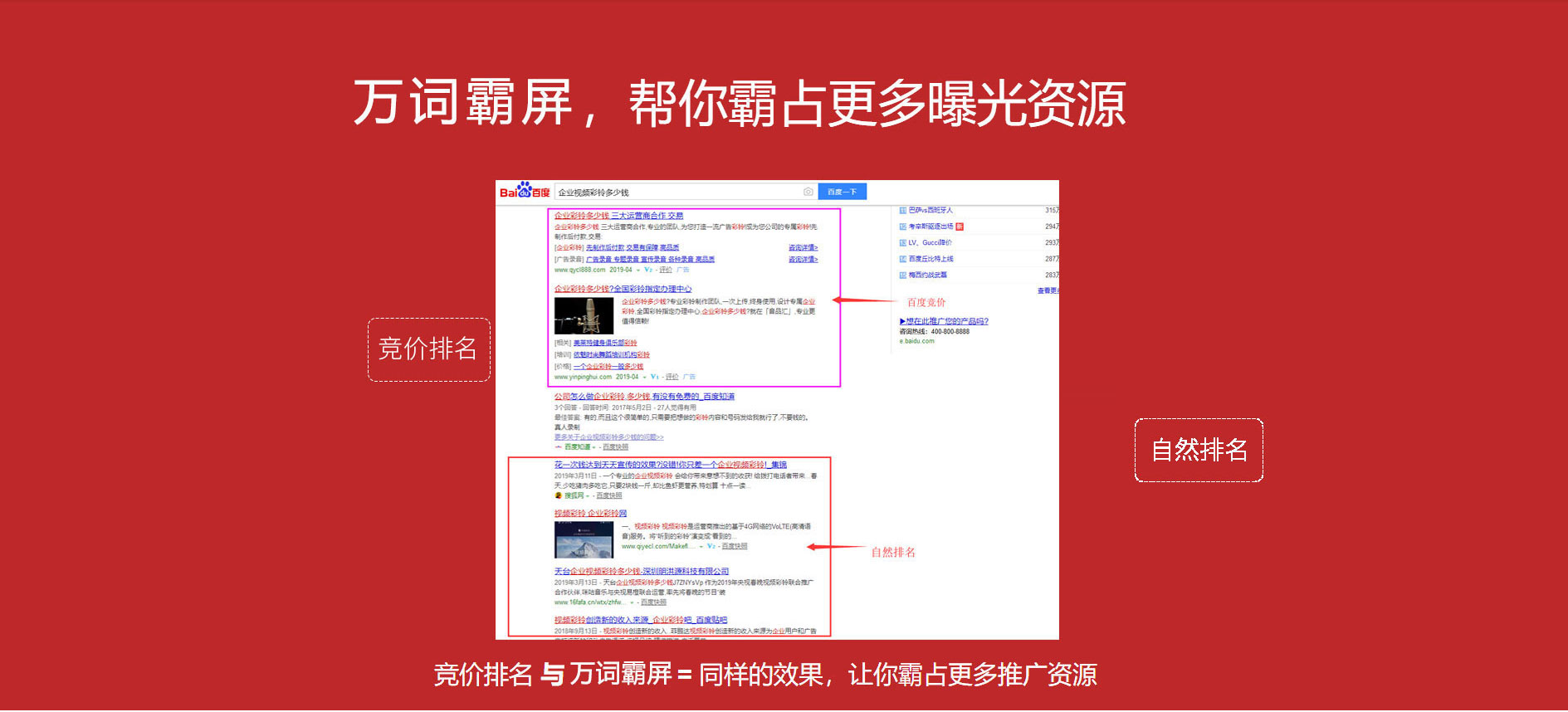1568x712 pixels.
Task: Click the camera image-search icon
Action: click(x=808, y=192)
